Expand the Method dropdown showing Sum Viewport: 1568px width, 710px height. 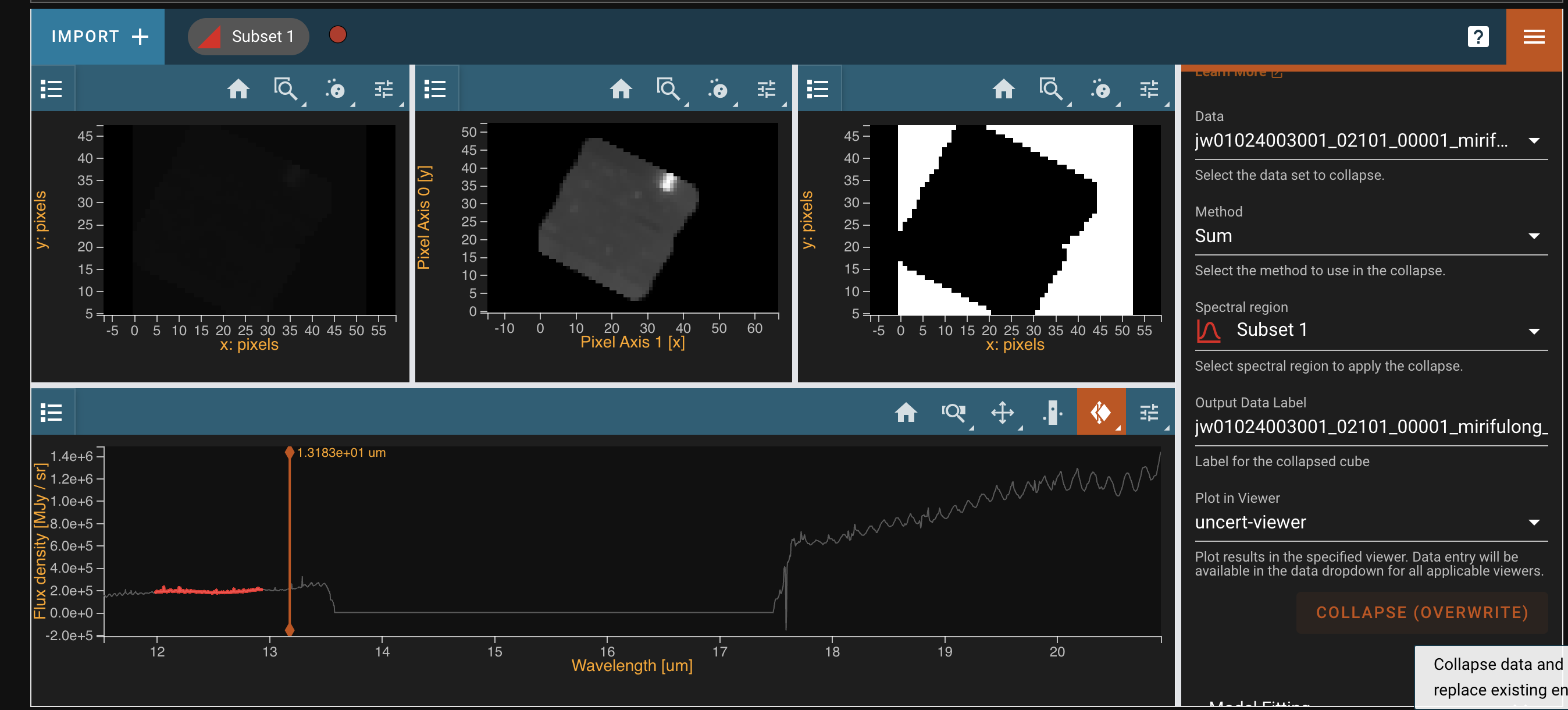1364,236
